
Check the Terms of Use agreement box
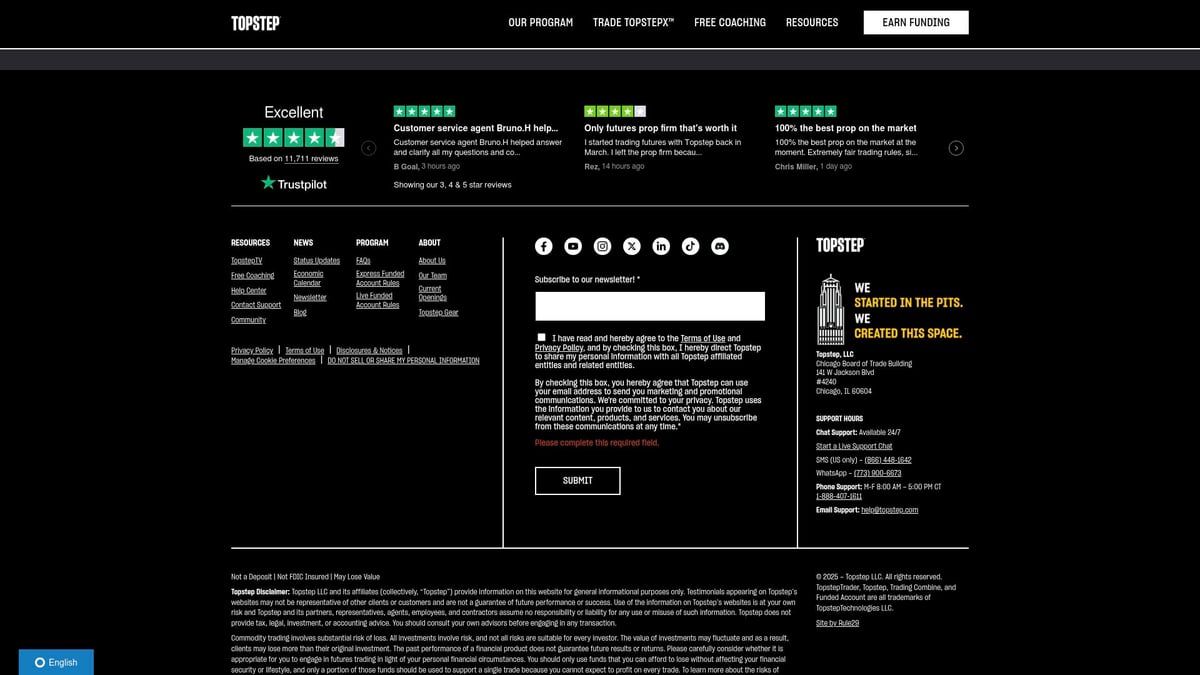[x=541, y=337]
